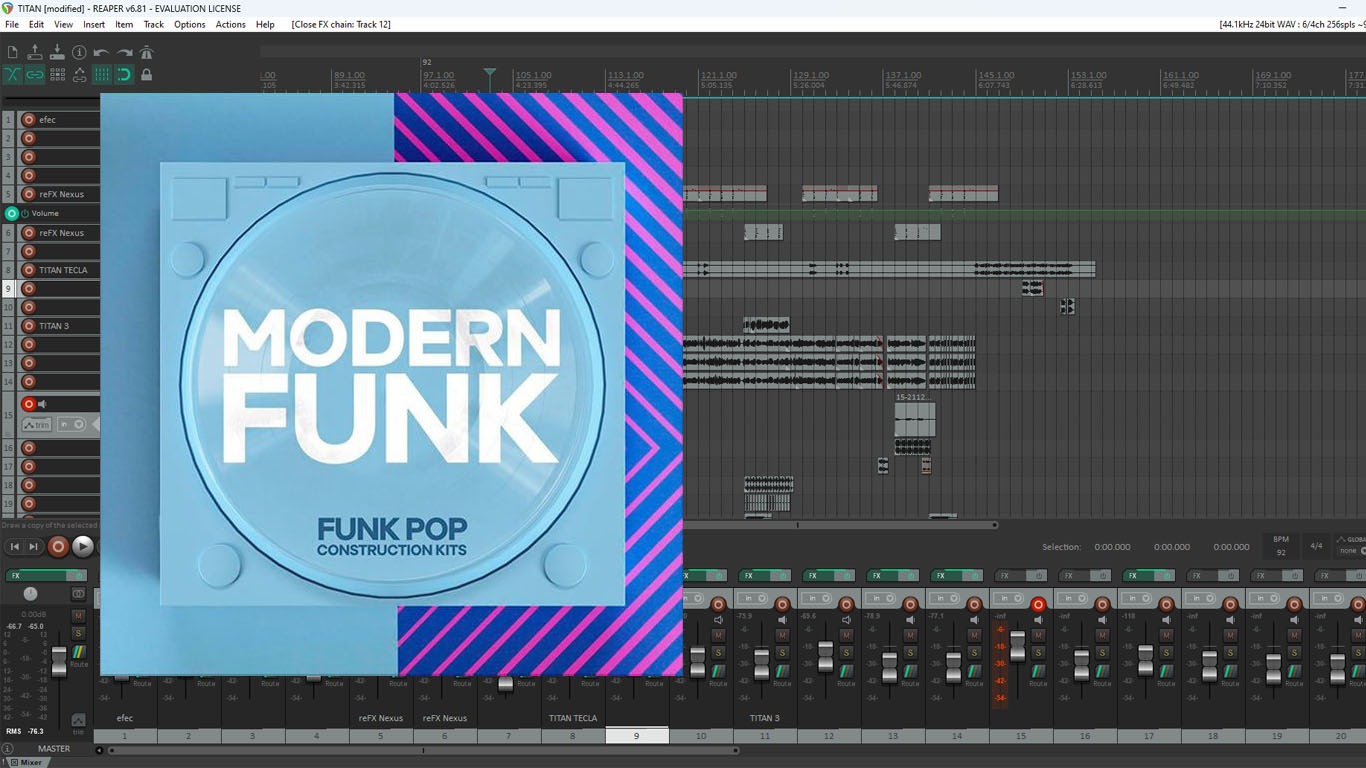Mute the master track

point(78,616)
